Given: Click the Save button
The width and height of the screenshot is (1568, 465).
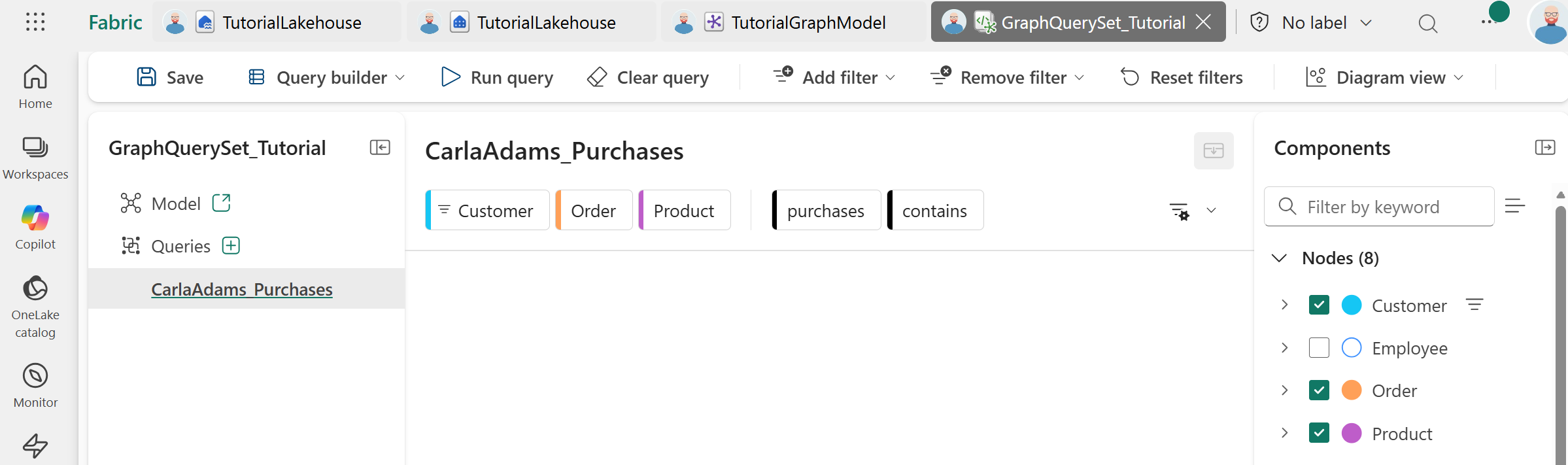Looking at the screenshot, I should 170,78.
